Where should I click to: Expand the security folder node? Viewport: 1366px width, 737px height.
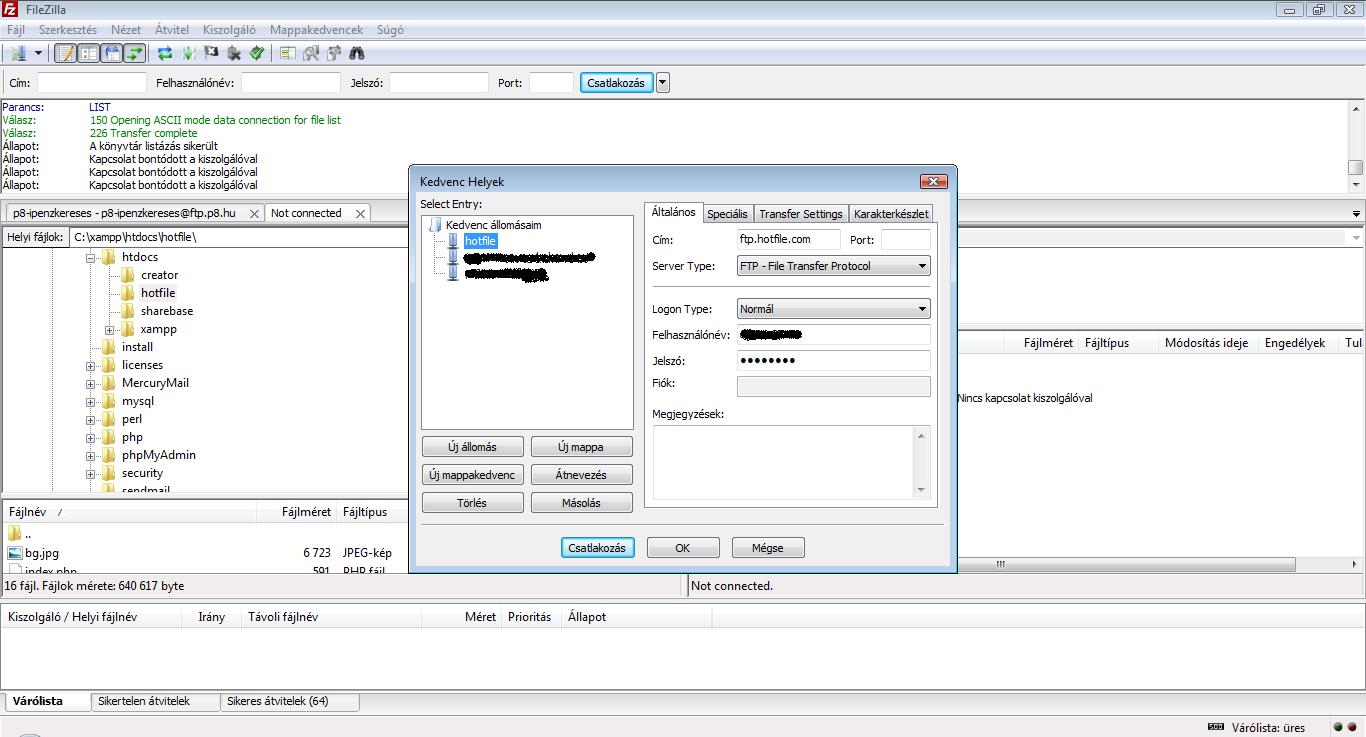(90, 473)
